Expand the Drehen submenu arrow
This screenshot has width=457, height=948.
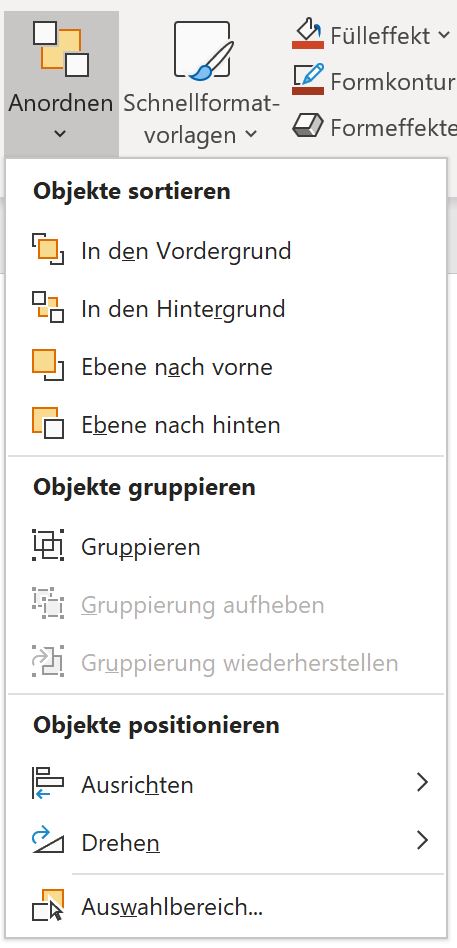(x=422, y=840)
